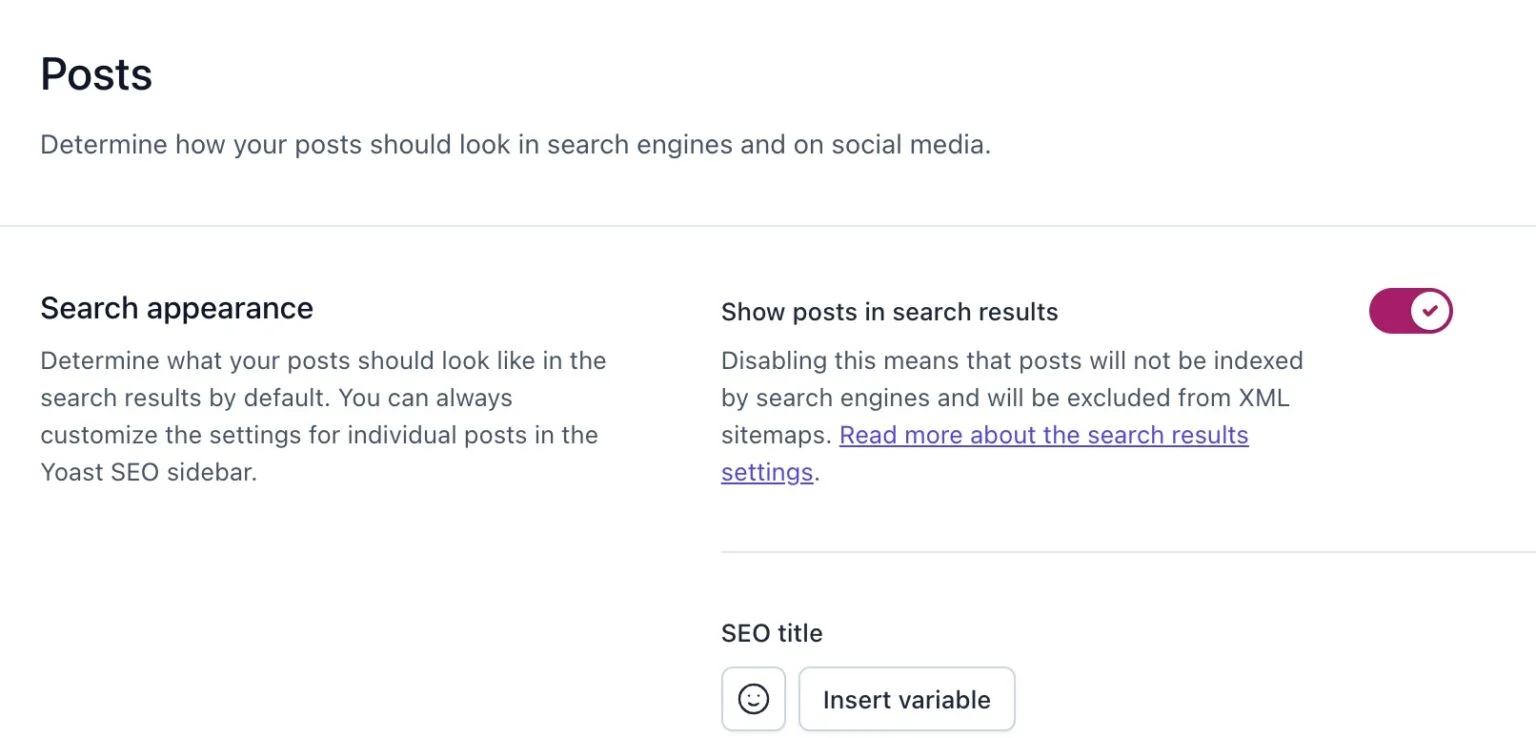Image resolution: width=1536 pixels, height=738 pixels.
Task: Click the checkmark icon inside the switch knob
Action: click(1431, 311)
